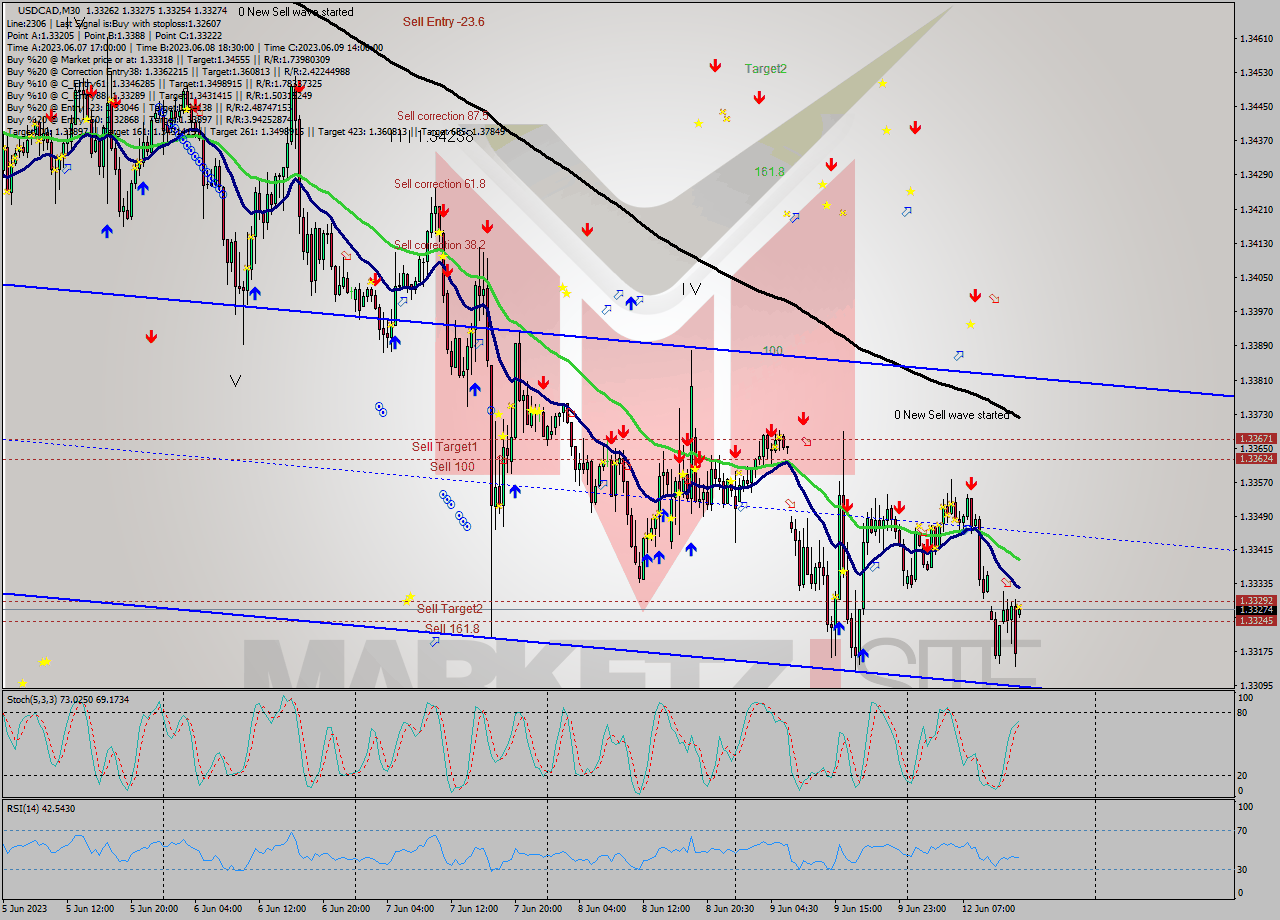Select the red sell arrow above the latest candles
Image resolution: width=1280 pixels, height=920 pixels.
point(970,484)
